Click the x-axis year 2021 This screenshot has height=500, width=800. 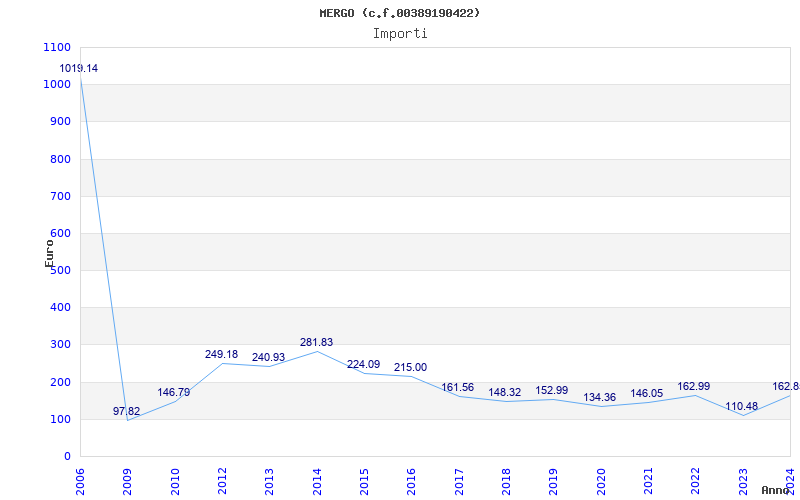click(x=648, y=482)
